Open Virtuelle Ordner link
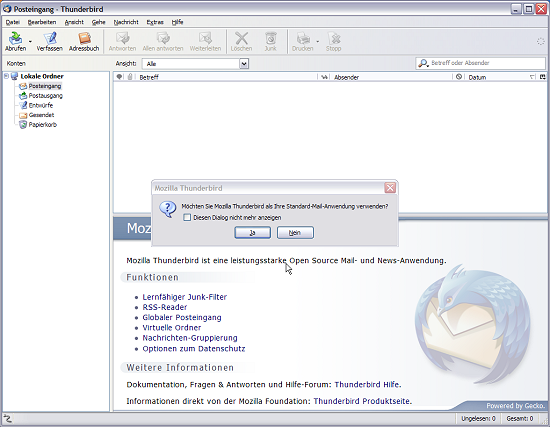550x427 pixels. (172, 328)
